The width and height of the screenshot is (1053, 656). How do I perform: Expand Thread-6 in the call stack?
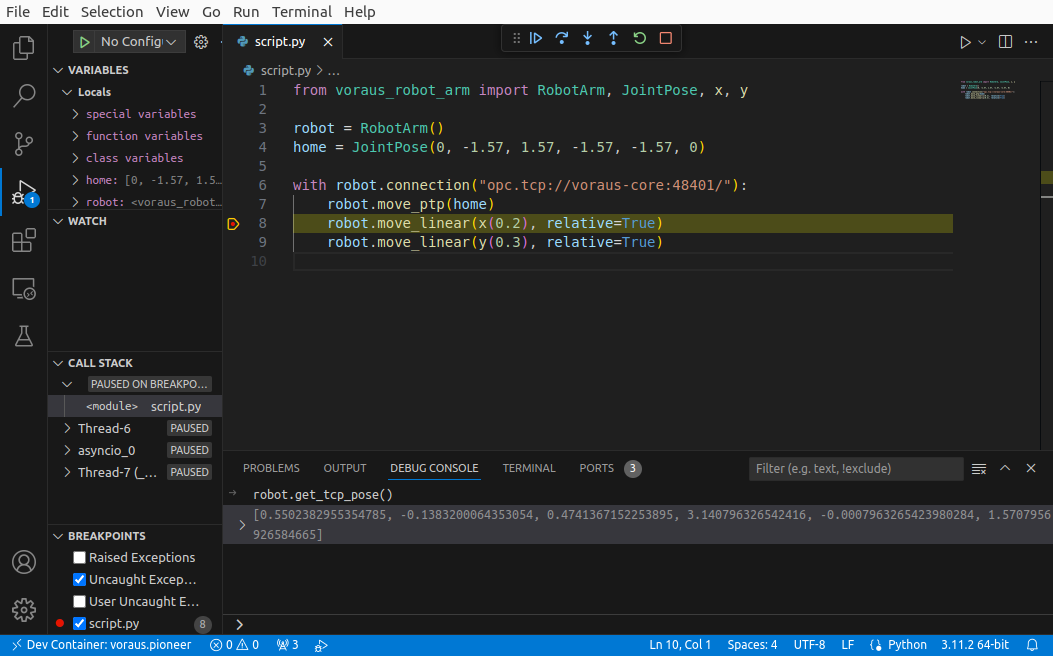coord(68,428)
